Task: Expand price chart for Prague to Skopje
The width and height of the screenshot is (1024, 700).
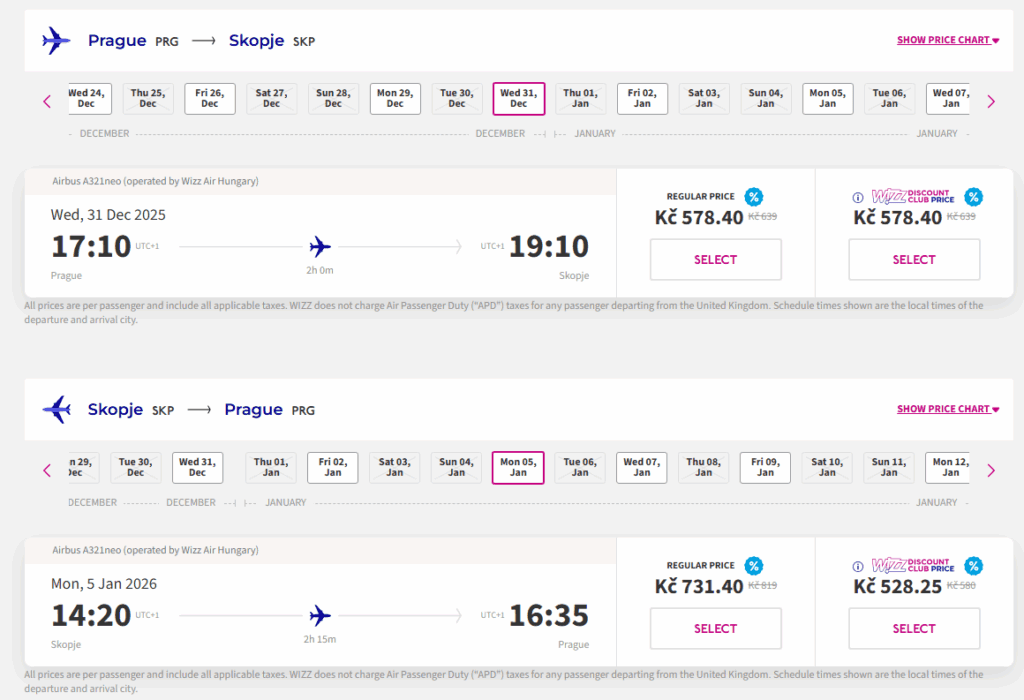Action: [x=948, y=41]
